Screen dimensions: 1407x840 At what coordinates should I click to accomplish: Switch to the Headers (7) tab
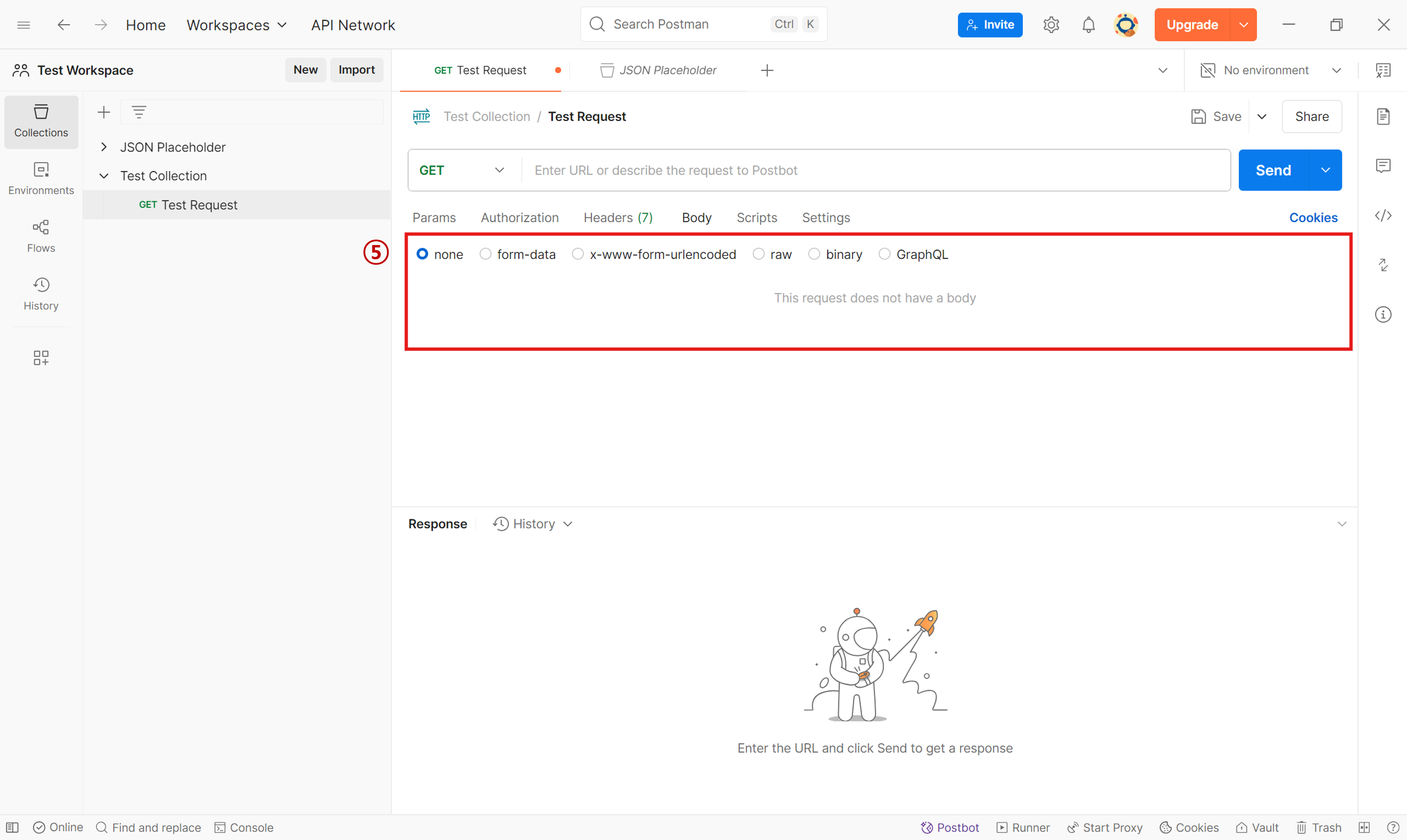click(618, 218)
